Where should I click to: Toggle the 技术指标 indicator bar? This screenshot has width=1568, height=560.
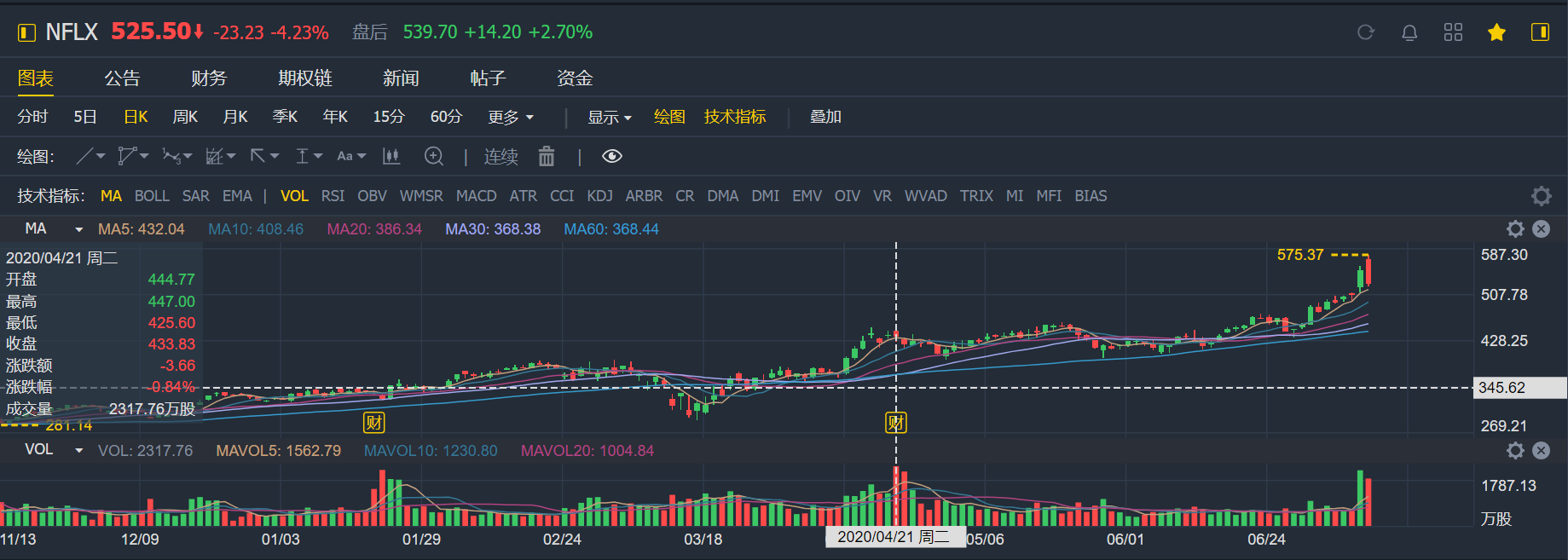point(735,117)
